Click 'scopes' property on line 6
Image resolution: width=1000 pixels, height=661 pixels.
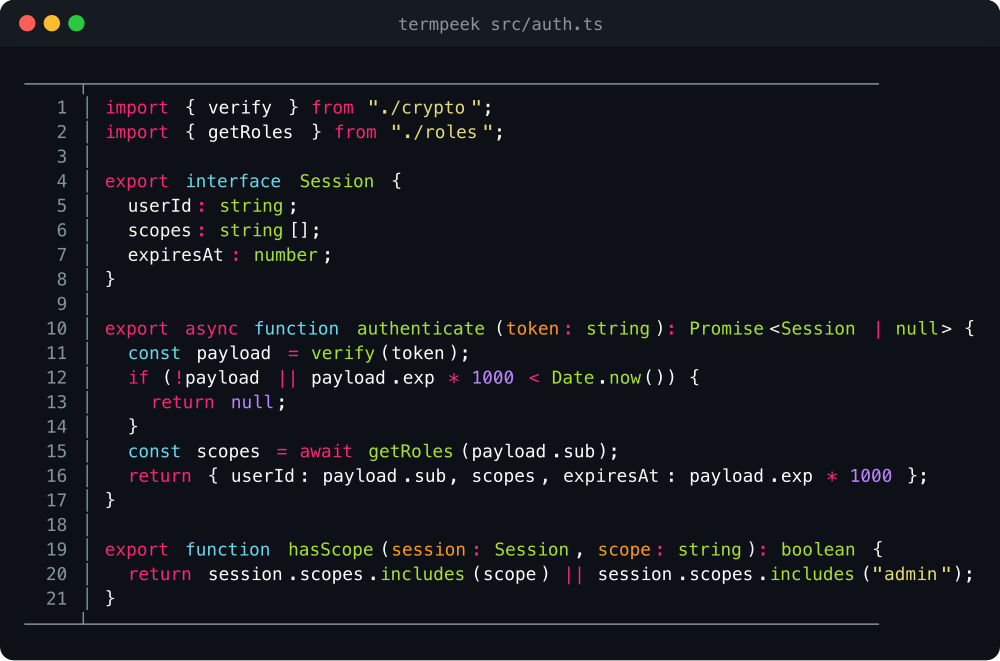click(x=159, y=230)
